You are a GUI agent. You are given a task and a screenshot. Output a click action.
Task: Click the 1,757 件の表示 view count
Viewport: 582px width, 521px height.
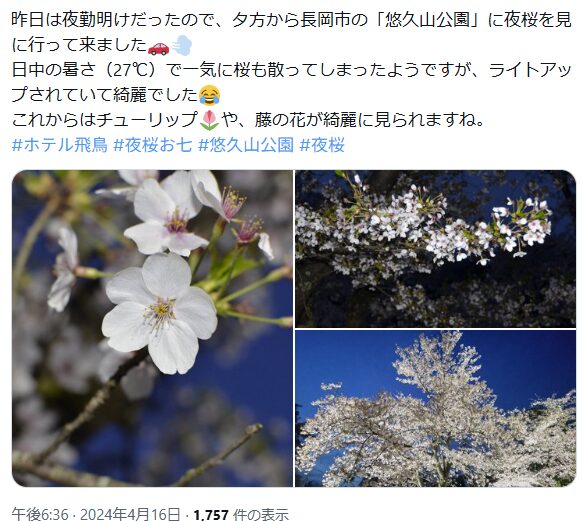click(241, 514)
